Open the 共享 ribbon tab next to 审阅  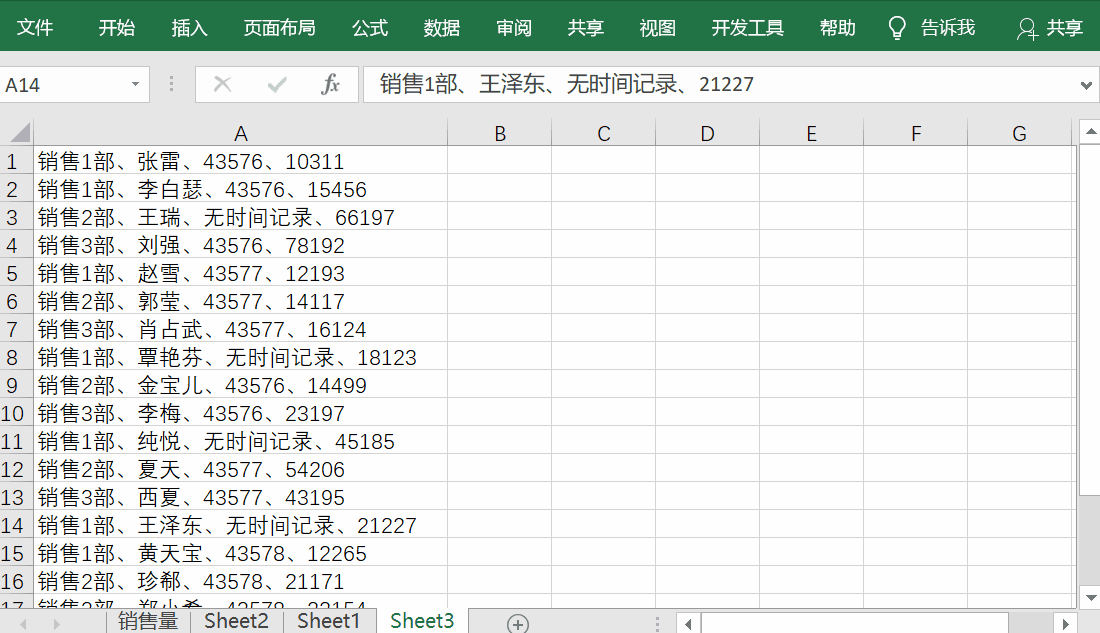point(585,27)
